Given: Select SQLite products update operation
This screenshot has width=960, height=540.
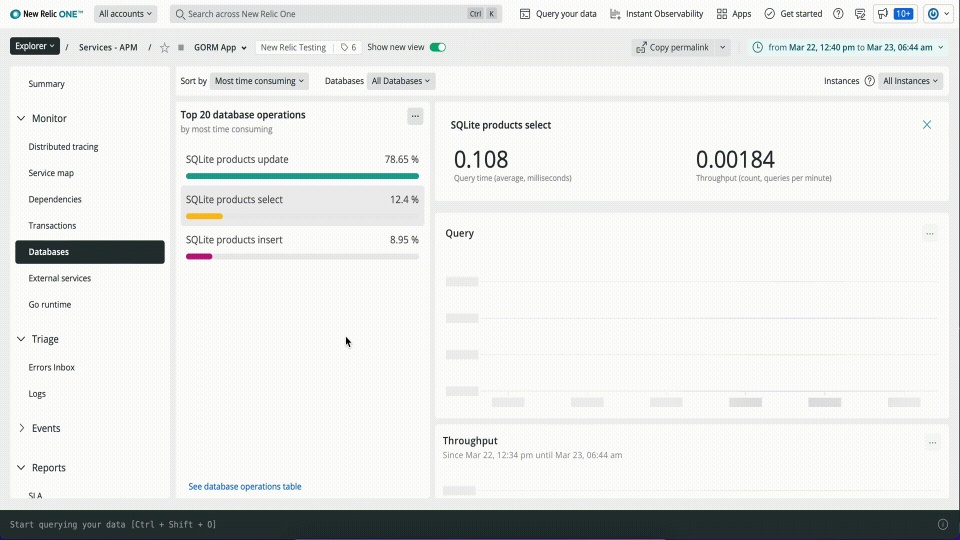Looking at the screenshot, I should coord(302,166).
